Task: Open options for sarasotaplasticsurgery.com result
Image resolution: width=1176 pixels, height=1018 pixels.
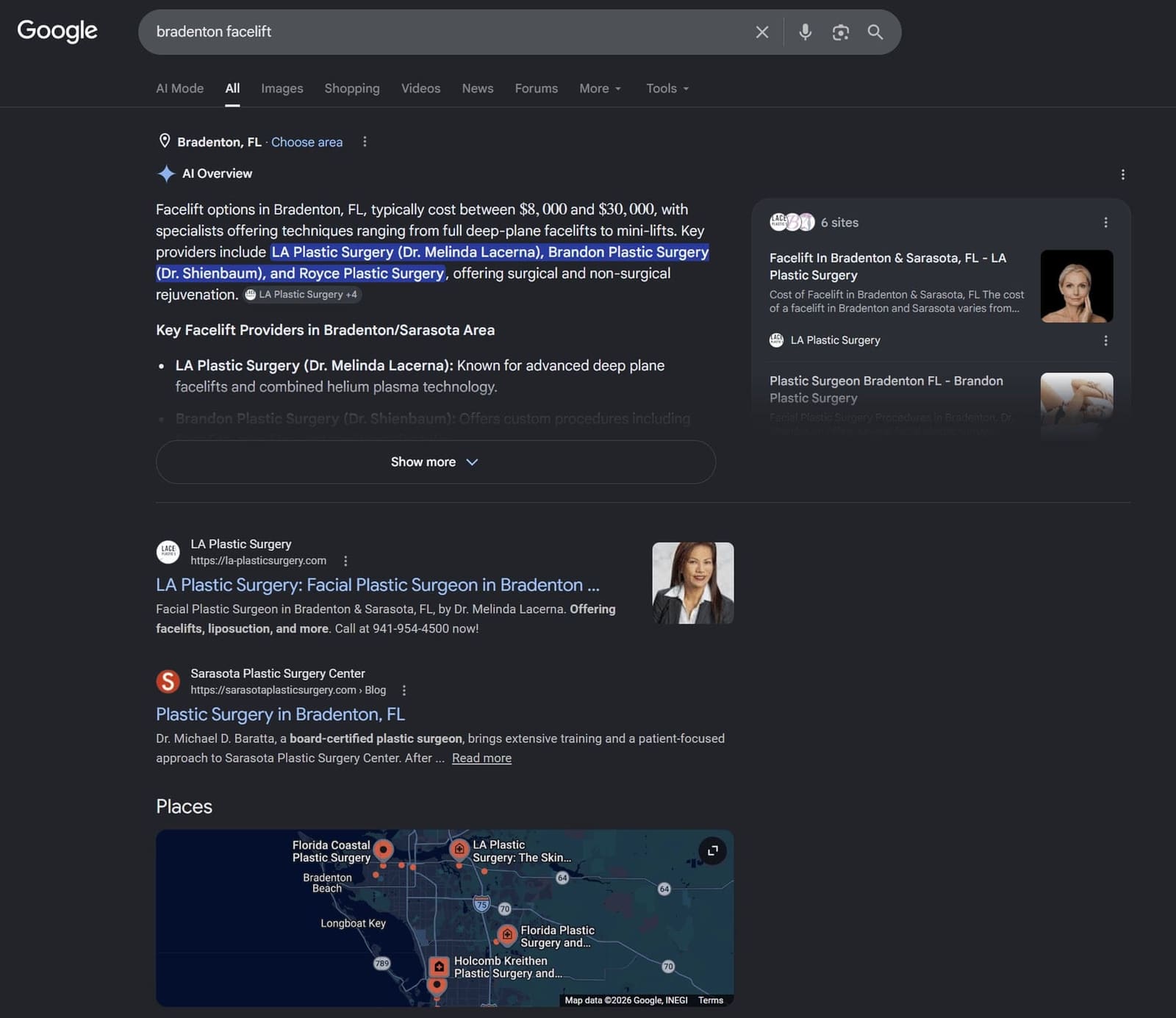Action: (404, 690)
